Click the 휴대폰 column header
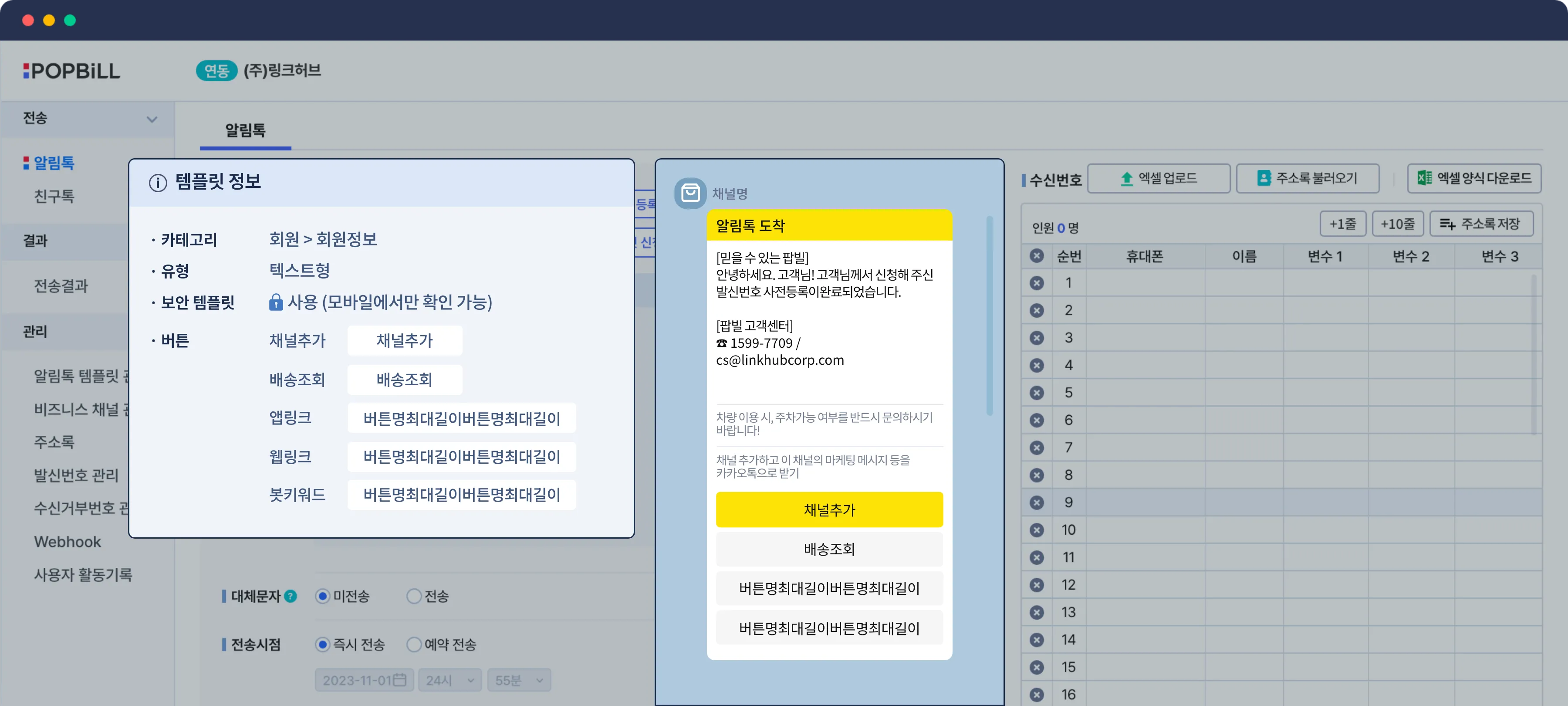 point(1145,256)
